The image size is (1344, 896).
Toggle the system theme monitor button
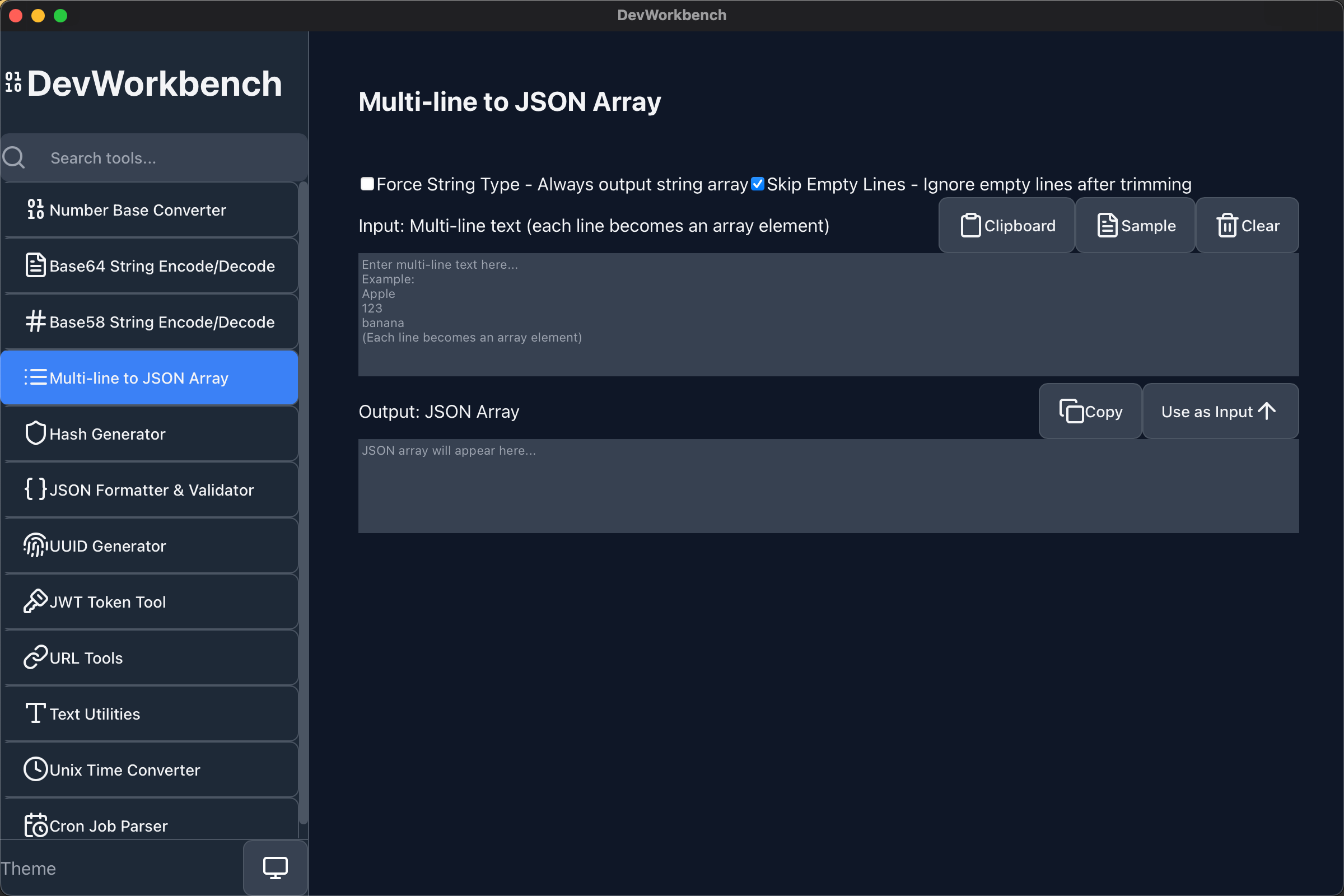(276, 867)
